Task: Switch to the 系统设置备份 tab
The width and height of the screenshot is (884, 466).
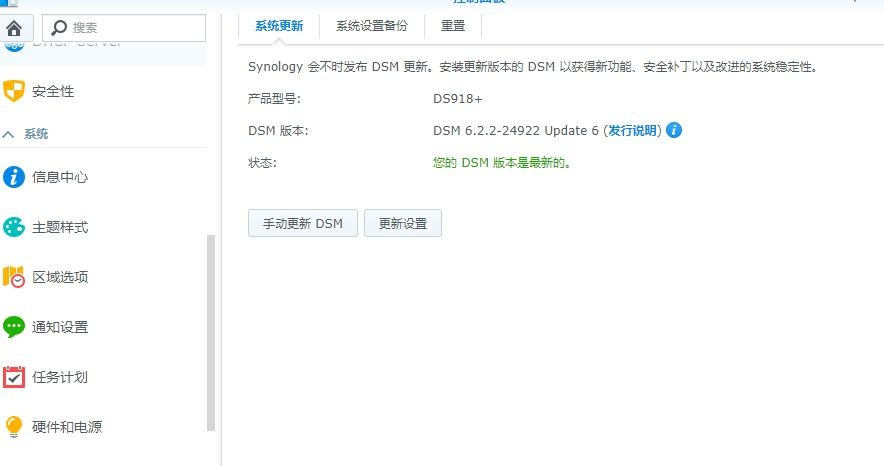Action: tap(371, 27)
